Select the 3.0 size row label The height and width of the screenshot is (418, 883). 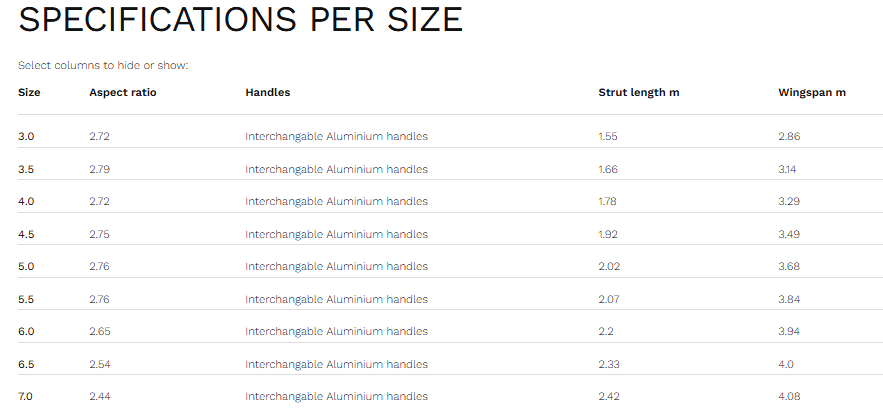coord(26,136)
